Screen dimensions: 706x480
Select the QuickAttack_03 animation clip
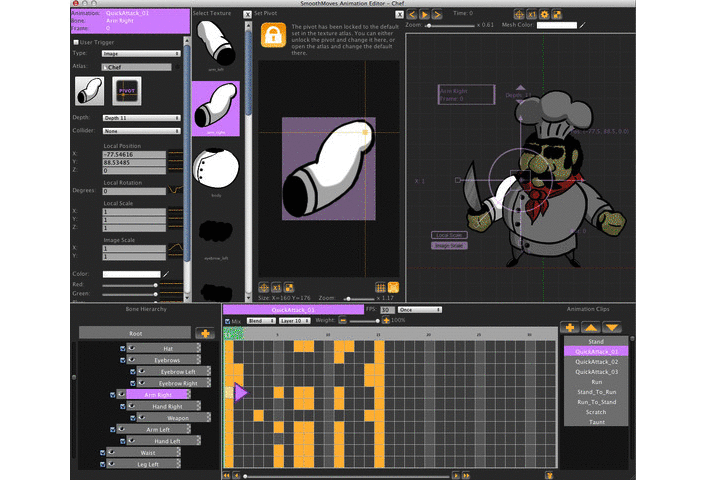click(596, 372)
